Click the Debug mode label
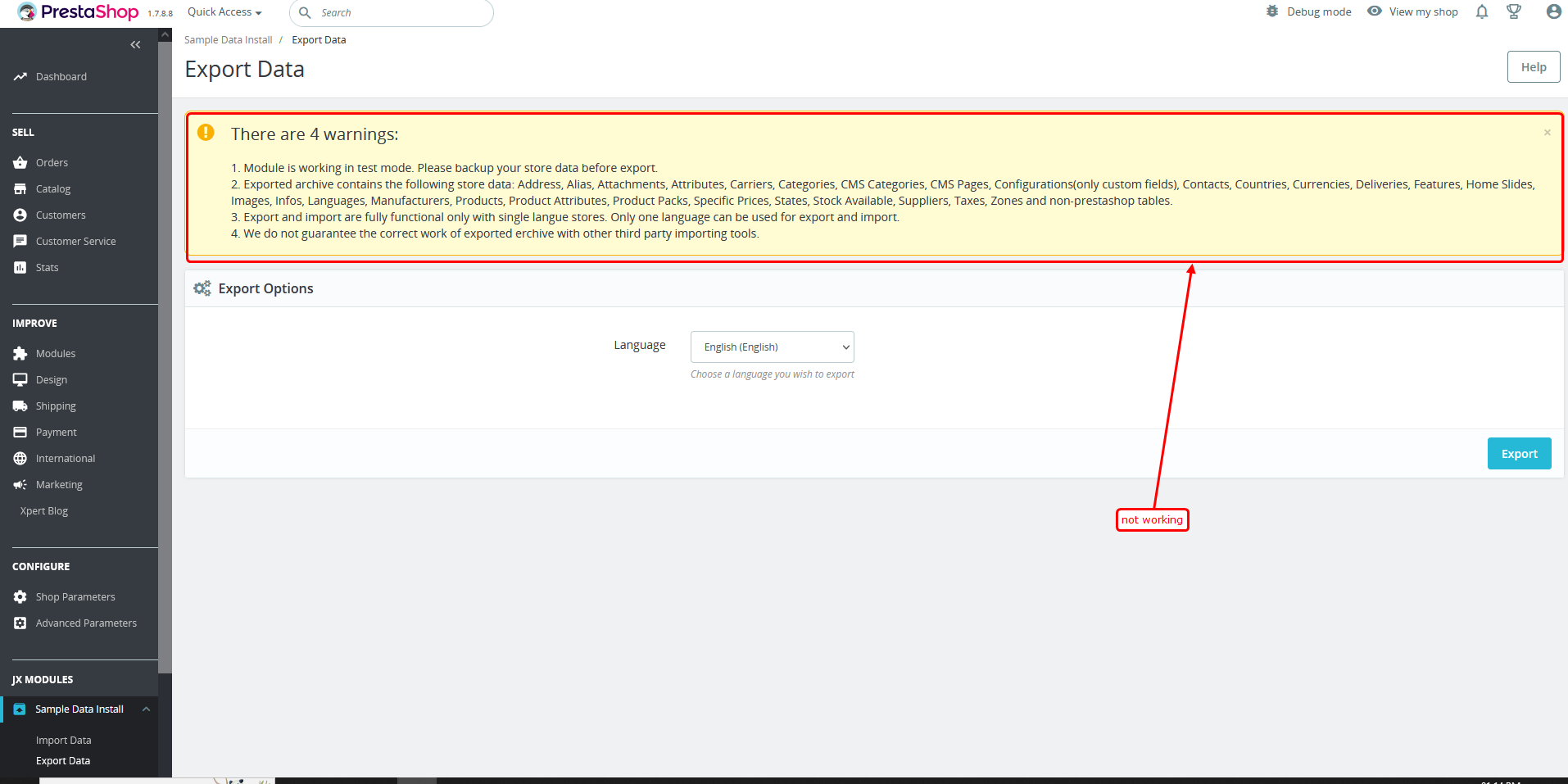Viewport: 1568px width, 784px height. [x=1319, y=12]
